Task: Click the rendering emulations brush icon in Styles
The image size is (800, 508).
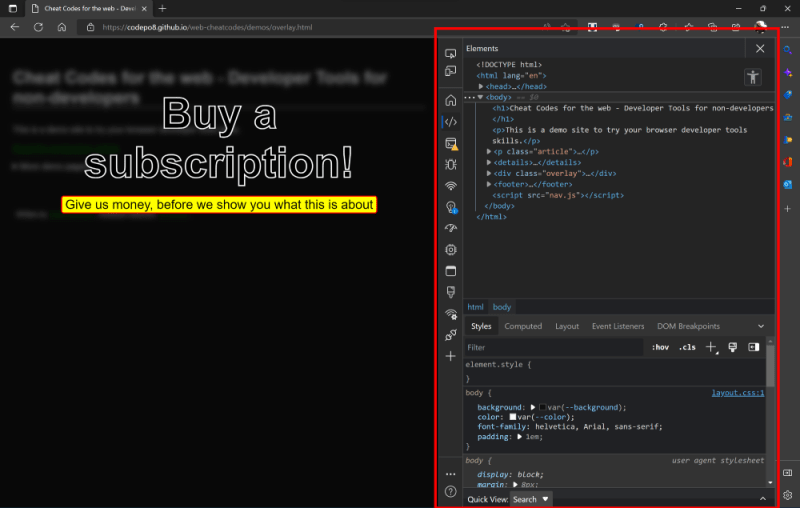Action: [733, 347]
